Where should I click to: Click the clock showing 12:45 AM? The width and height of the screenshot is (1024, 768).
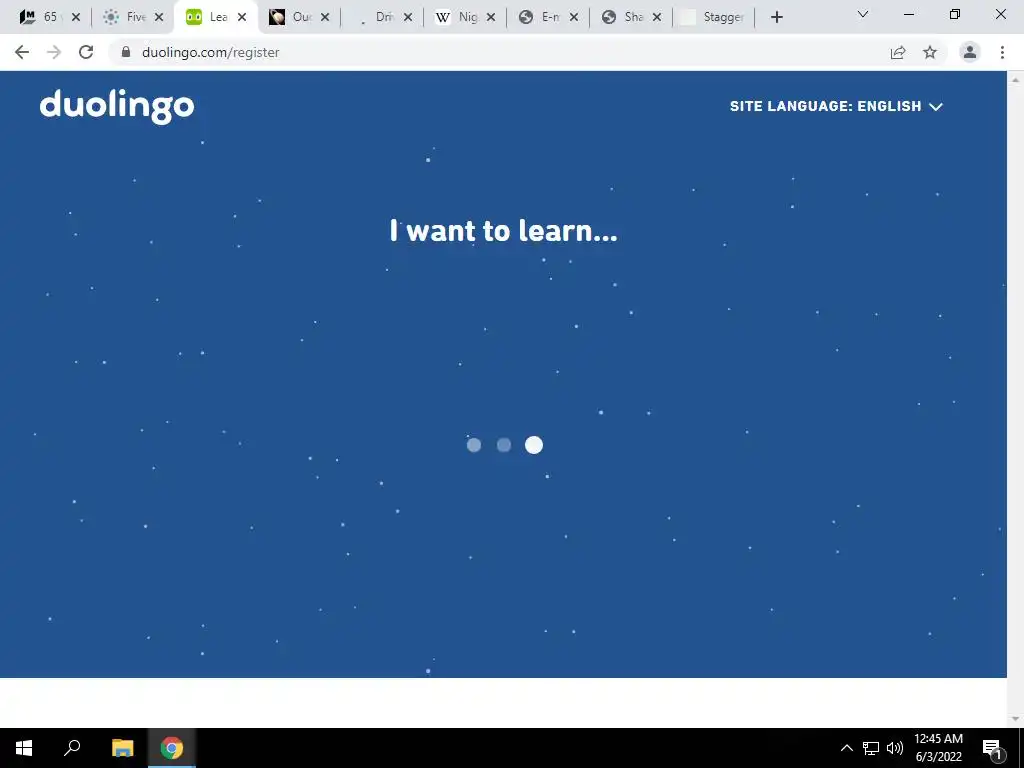click(938, 748)
